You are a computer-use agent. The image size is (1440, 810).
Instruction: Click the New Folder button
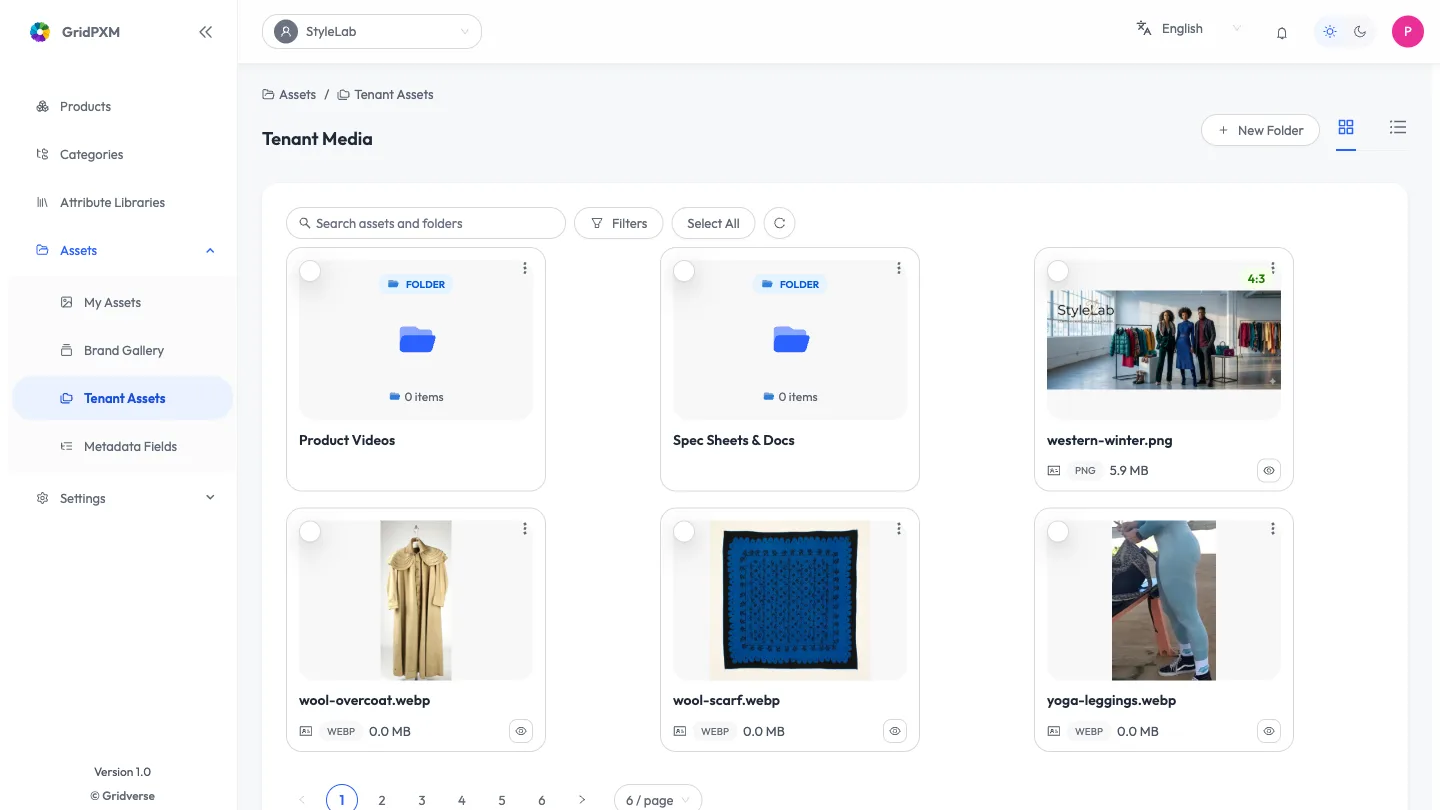(x=1260, y=130)
